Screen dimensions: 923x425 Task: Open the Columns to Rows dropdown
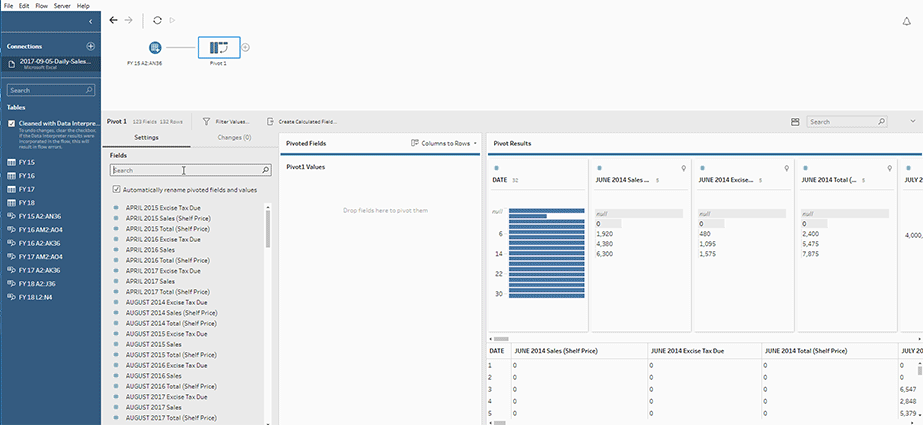(445, 144)
